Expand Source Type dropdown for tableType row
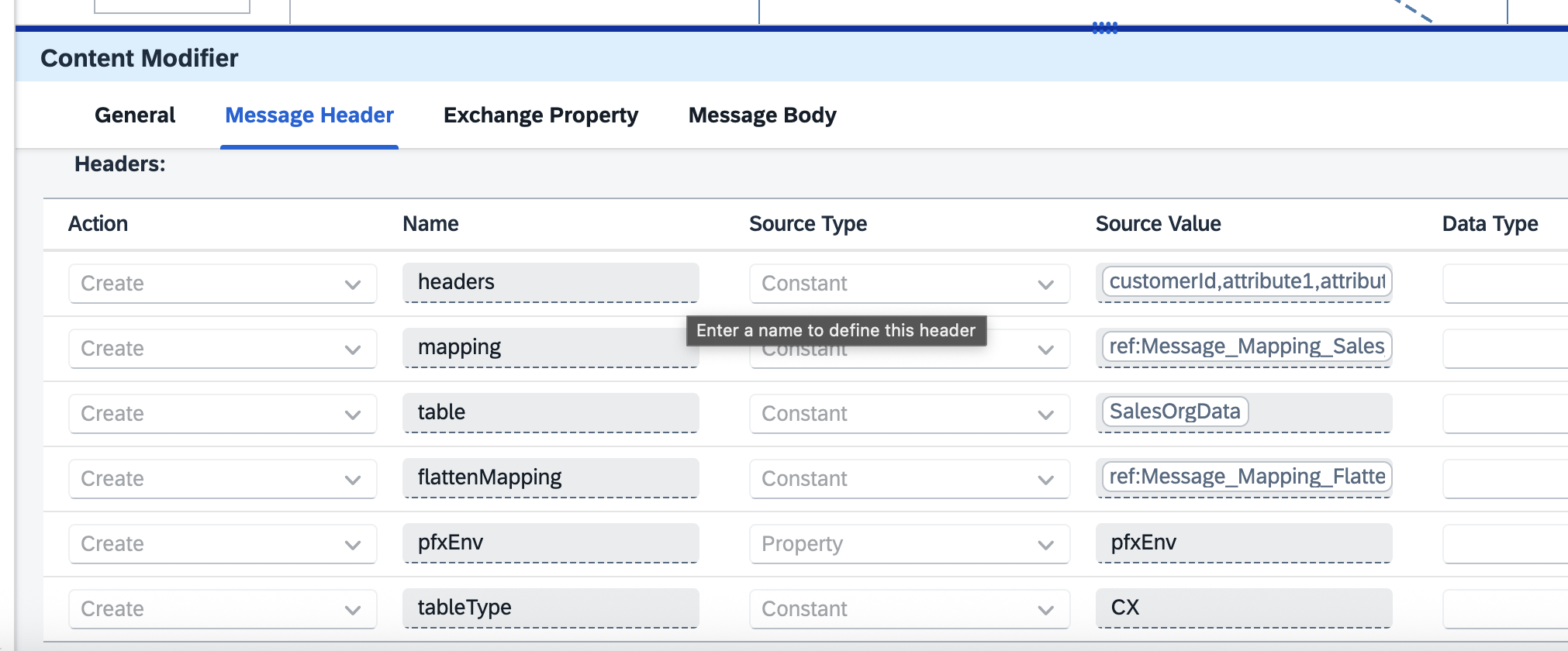Viewport: 1568px width, 651px height. (908, 609)
